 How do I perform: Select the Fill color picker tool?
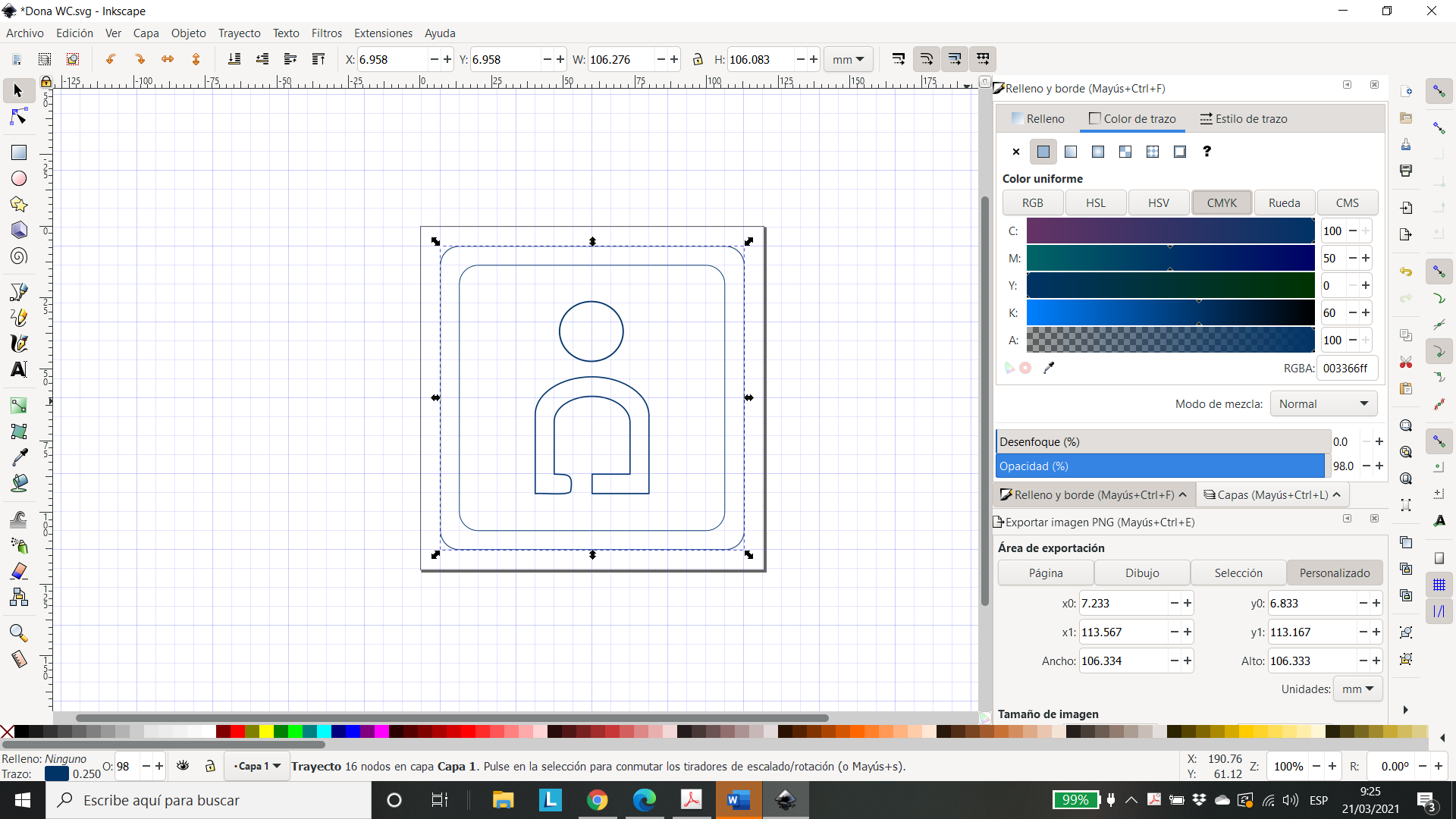(x=1048, y=367)
